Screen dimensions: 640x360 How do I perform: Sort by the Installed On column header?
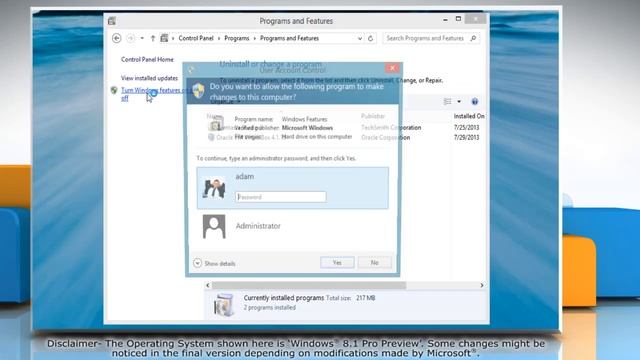tap(469, 116)
